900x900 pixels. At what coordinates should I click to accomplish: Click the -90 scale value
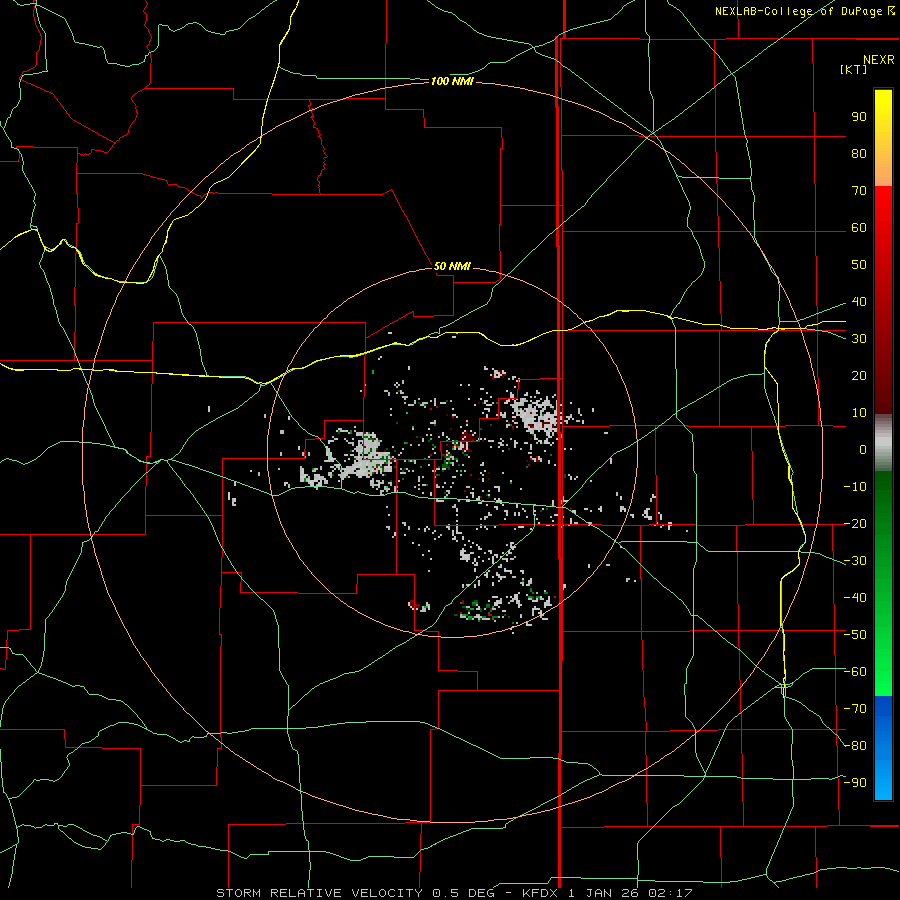pos(855,782)
